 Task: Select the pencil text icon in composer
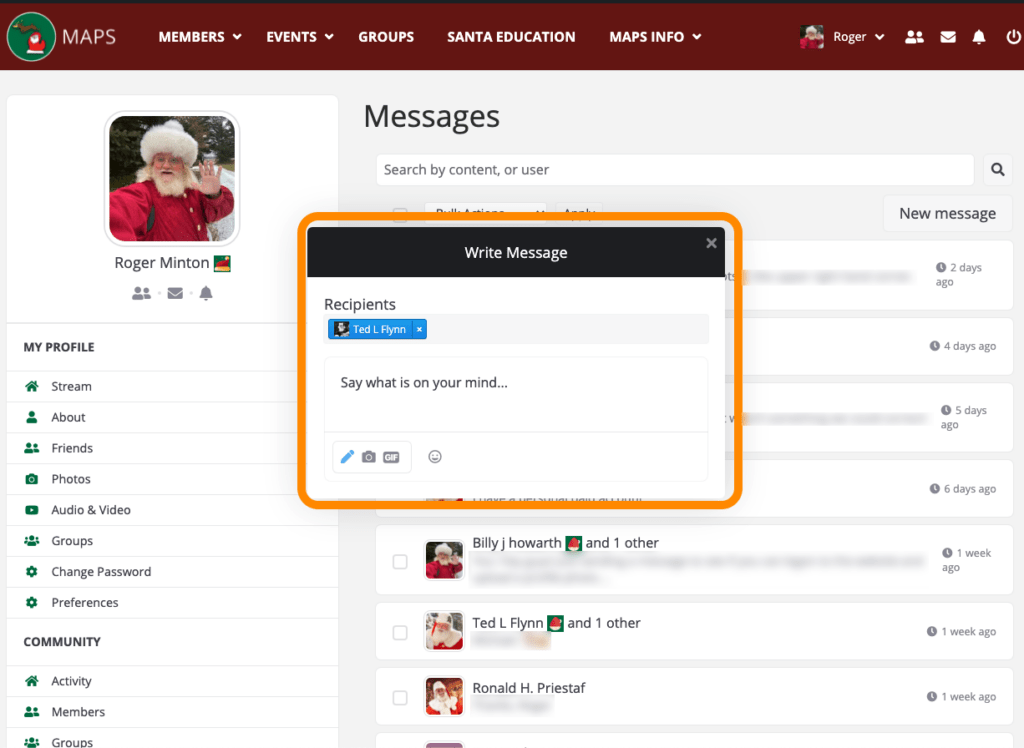(x=347, y=457)
